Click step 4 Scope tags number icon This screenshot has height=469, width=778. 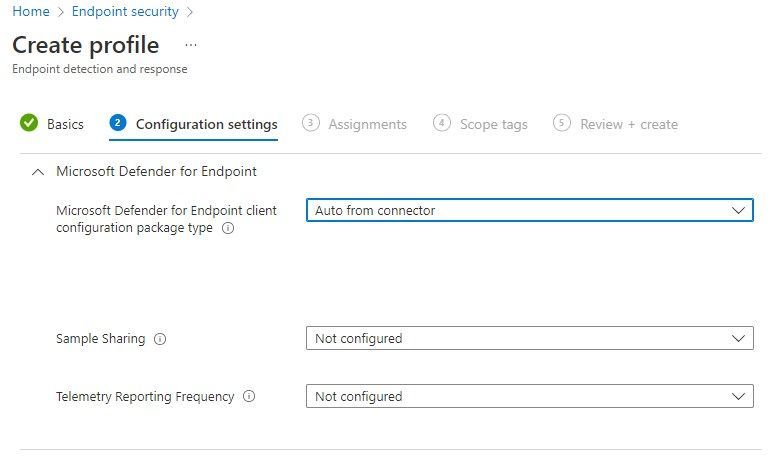coord(442,123)
